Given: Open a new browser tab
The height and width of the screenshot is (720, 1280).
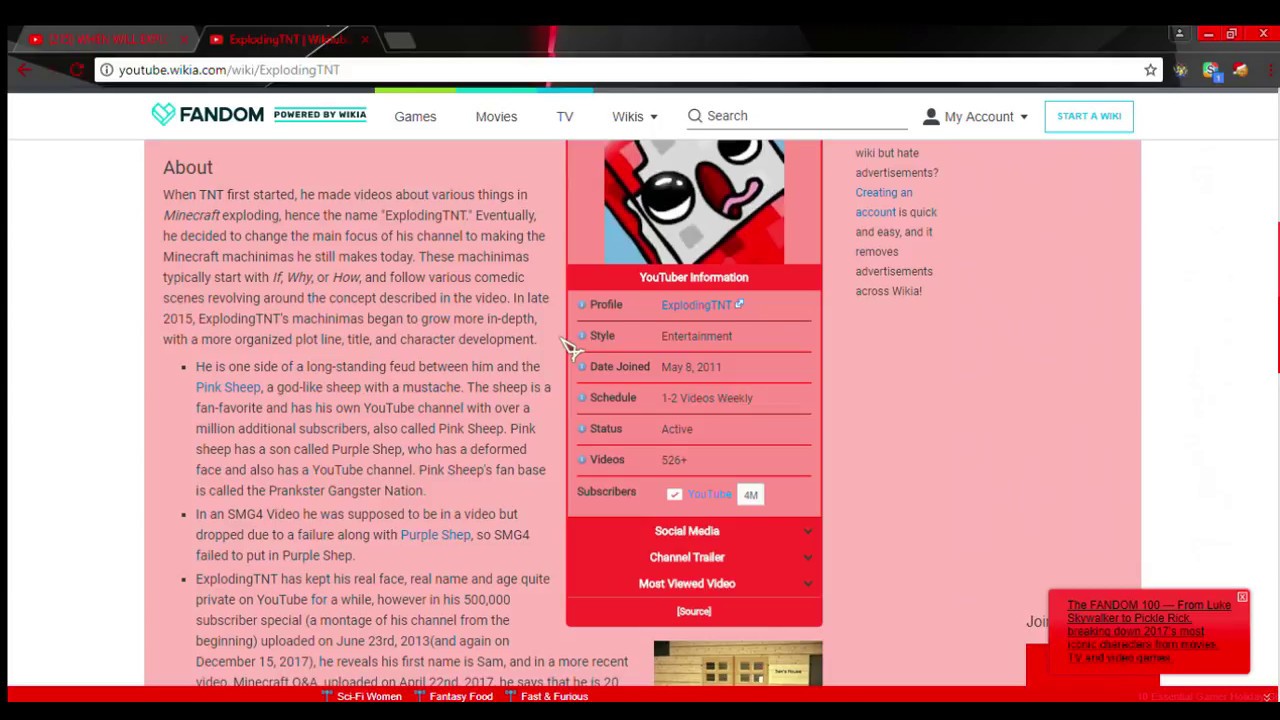Looking at the screenshot, I should pyautogui.click(x=399, y=40).
